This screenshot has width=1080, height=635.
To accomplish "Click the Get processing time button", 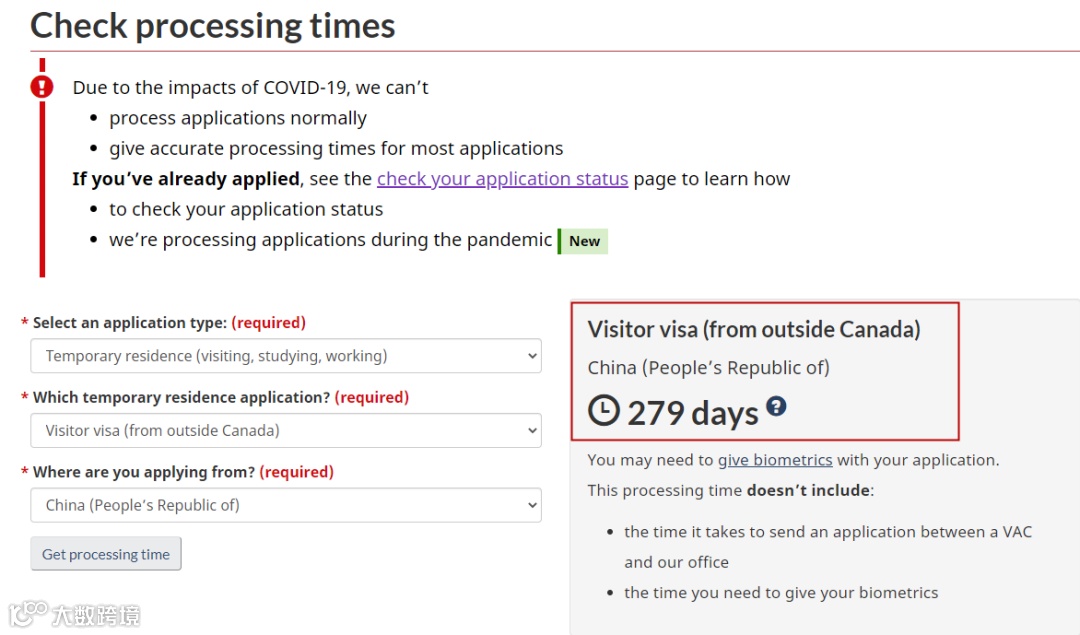I will click(106, 554).
